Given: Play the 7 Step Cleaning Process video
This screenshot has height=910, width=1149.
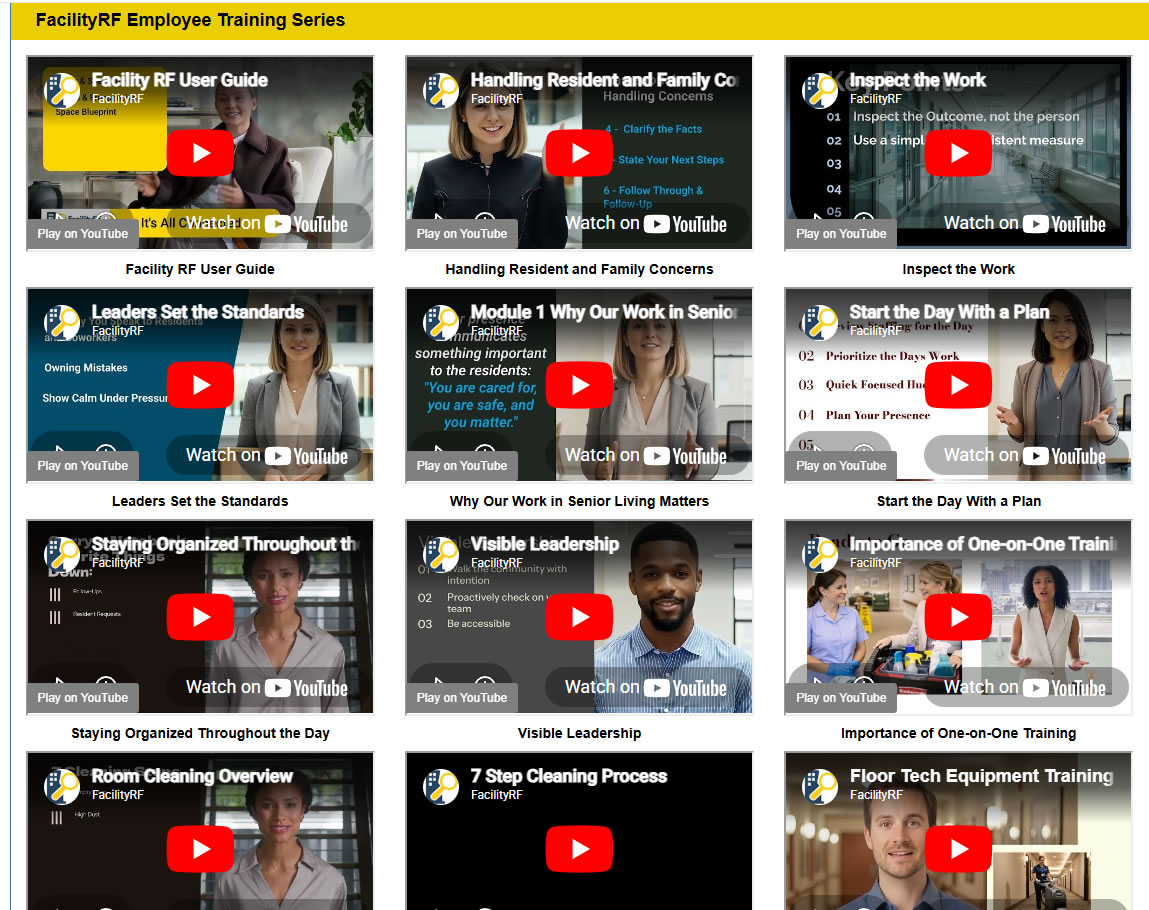Looking at the screenshot, I should [x=579, y=849].
